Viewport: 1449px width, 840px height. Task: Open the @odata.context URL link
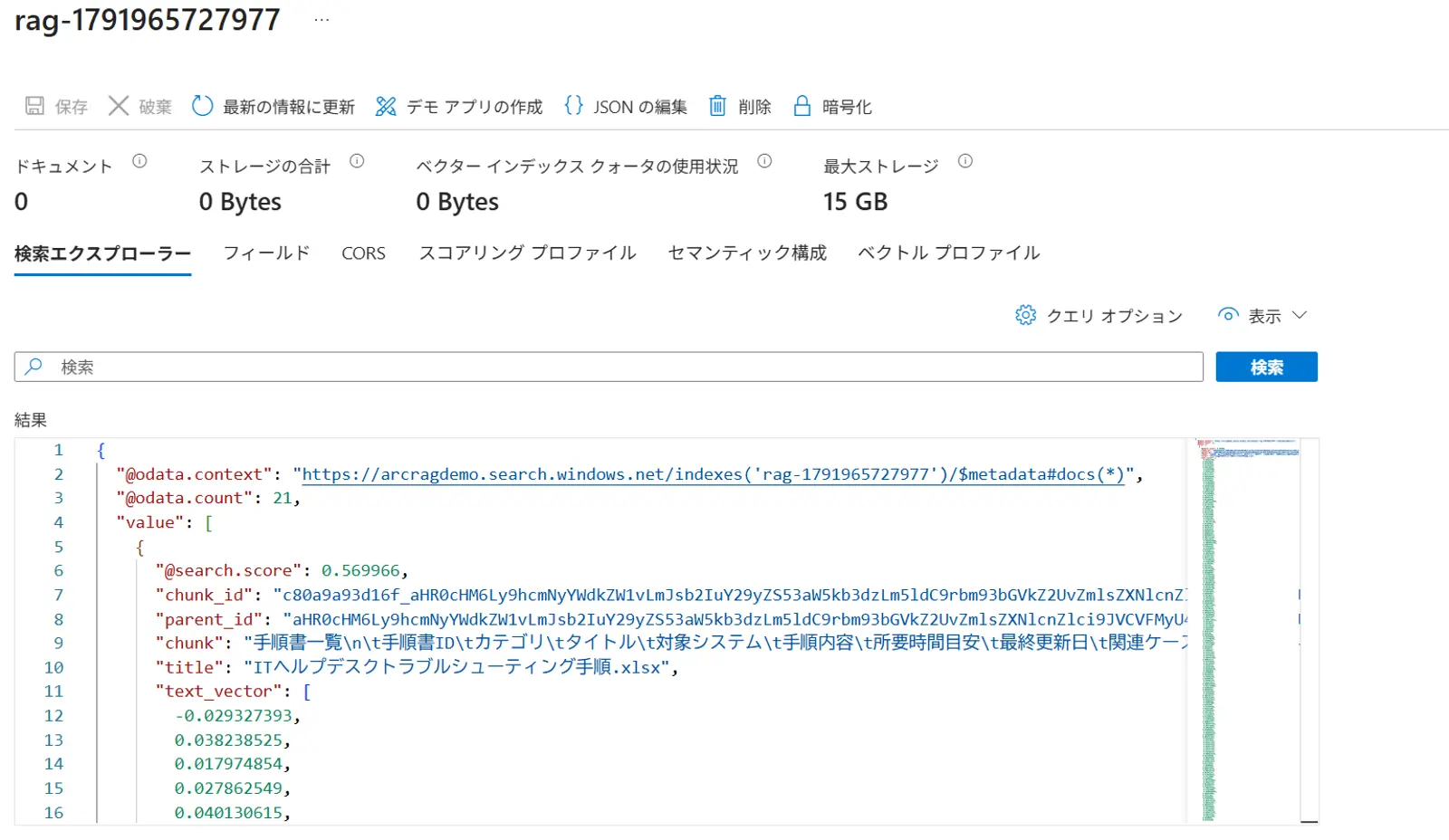coord(713,474)
